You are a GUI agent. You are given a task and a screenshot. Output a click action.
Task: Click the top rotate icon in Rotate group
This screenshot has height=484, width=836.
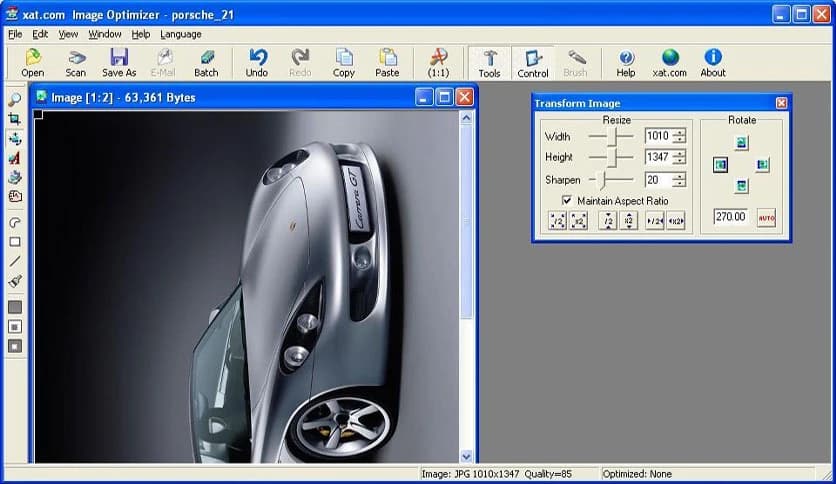pyautogui.click(x=742, y=142)
